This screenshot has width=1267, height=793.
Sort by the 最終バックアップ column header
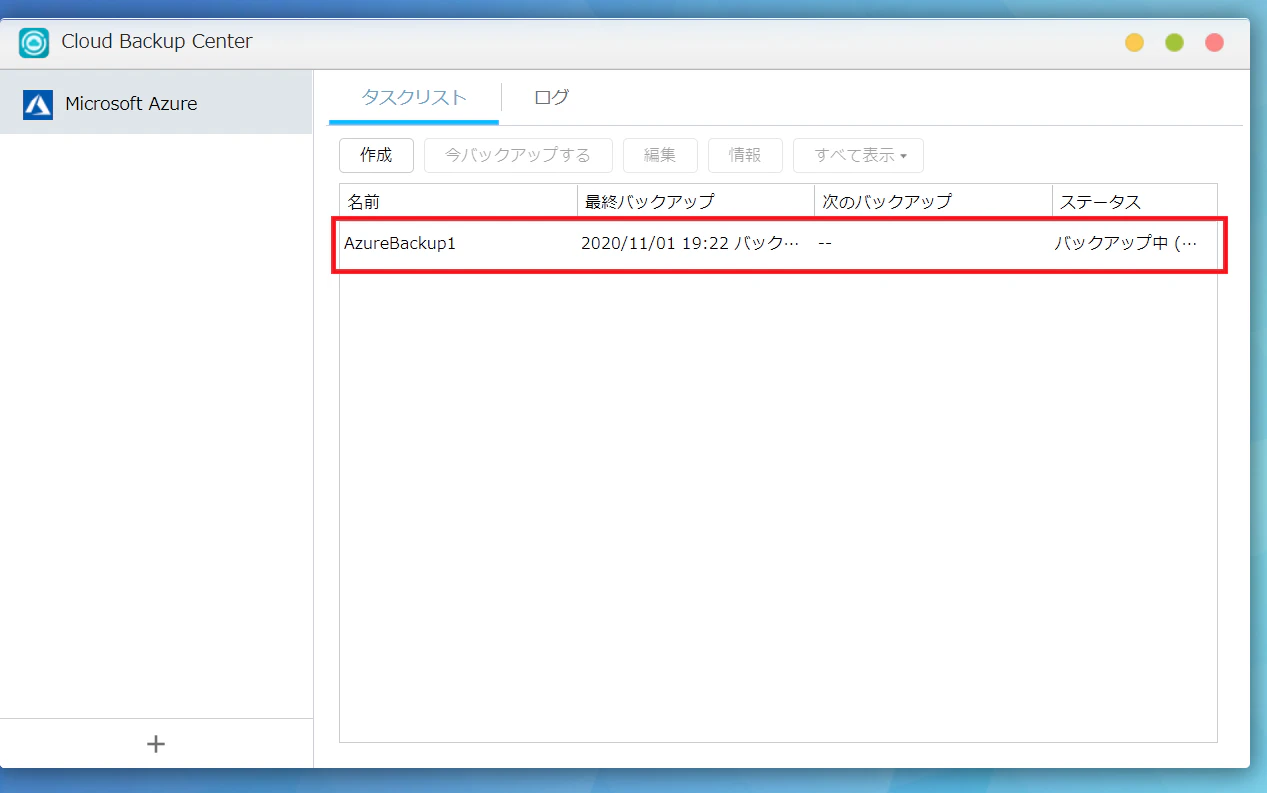click(696, 201)
